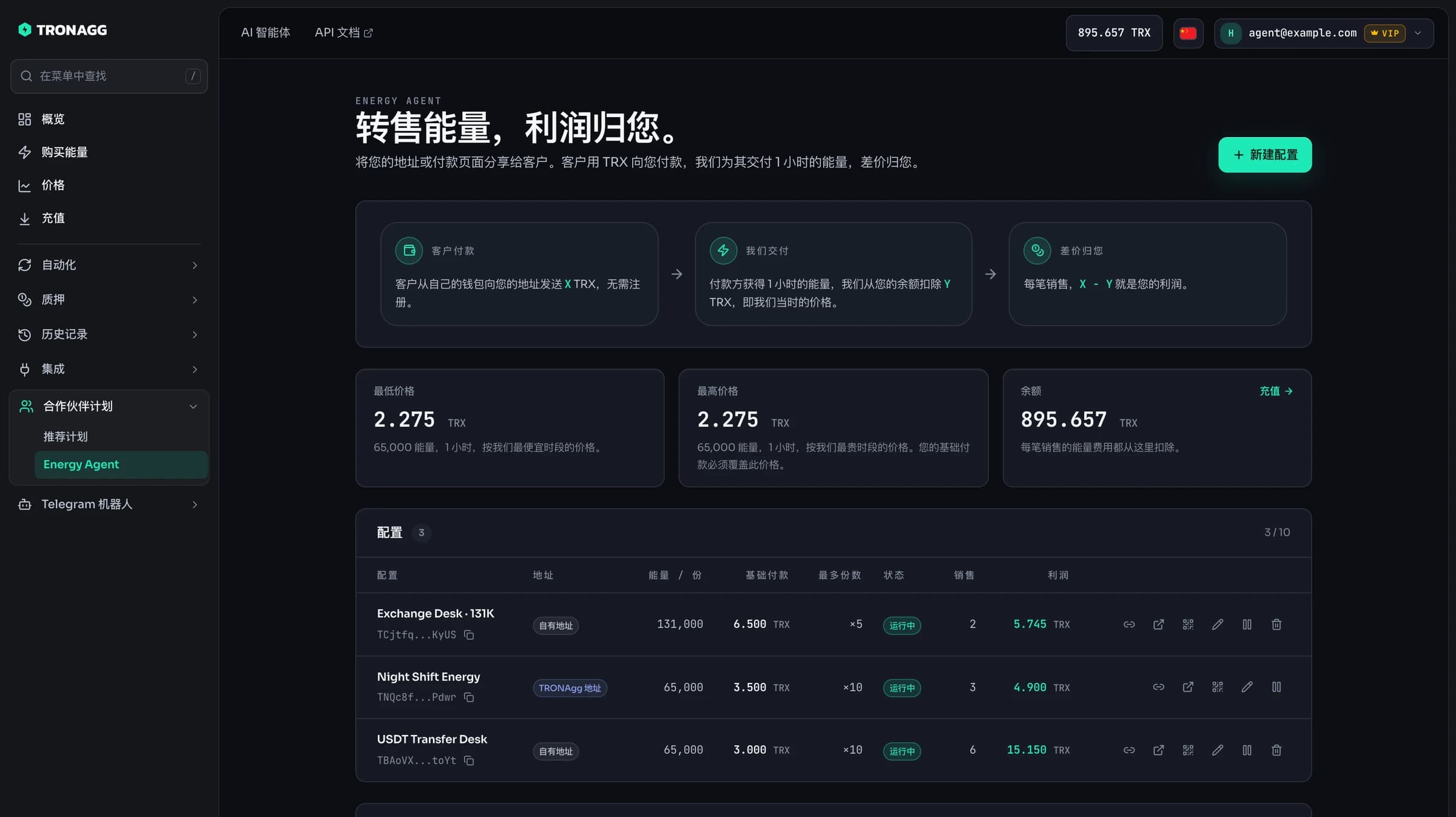This screenshot has width=1456, height=817.
Task: Open 价格 in the sidebar
Action: click(x=109, y=185)
